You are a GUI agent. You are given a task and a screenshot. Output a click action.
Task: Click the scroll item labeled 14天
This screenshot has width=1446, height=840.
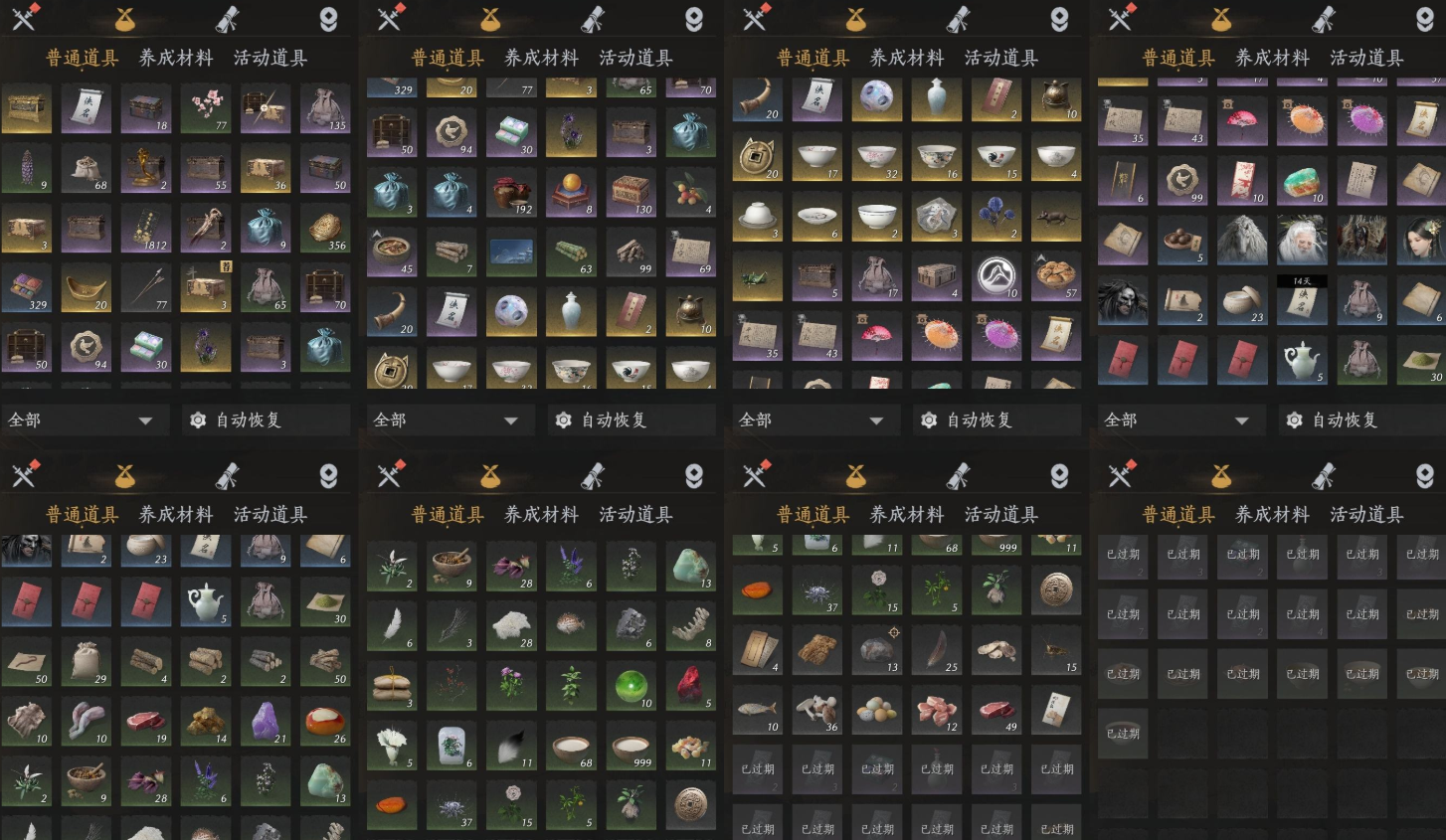point(1302,299)
